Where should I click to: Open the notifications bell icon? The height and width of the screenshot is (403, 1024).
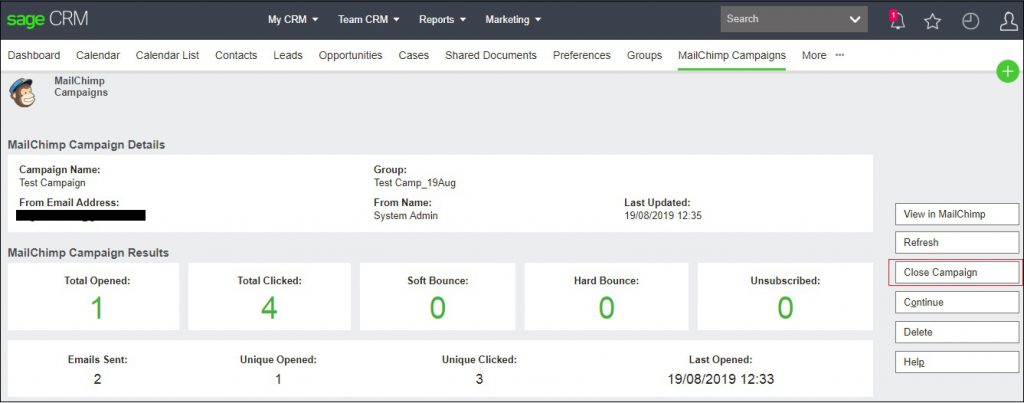[x=897, y=20]
